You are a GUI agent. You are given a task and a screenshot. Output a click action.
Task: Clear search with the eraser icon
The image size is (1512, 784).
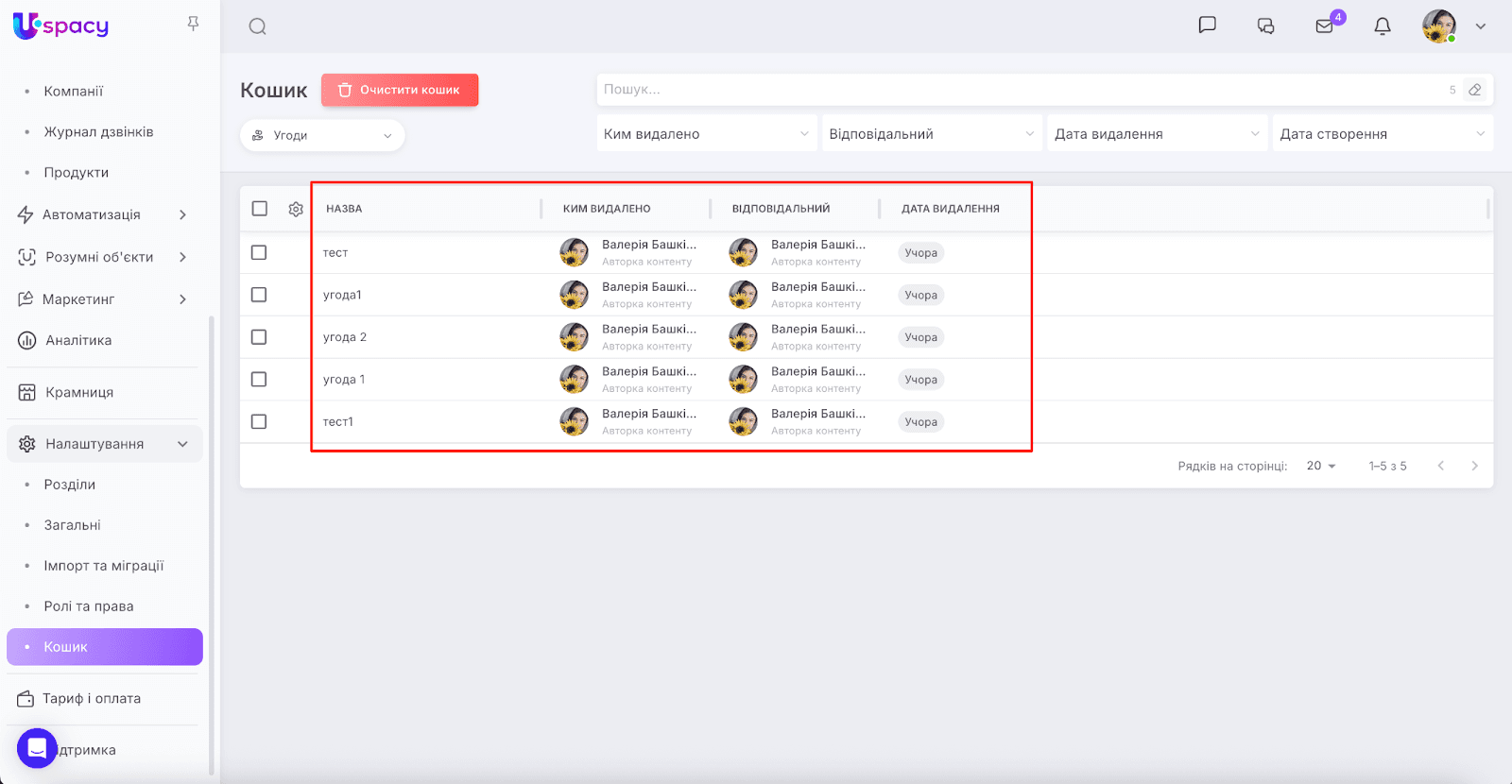point(1474,90)
